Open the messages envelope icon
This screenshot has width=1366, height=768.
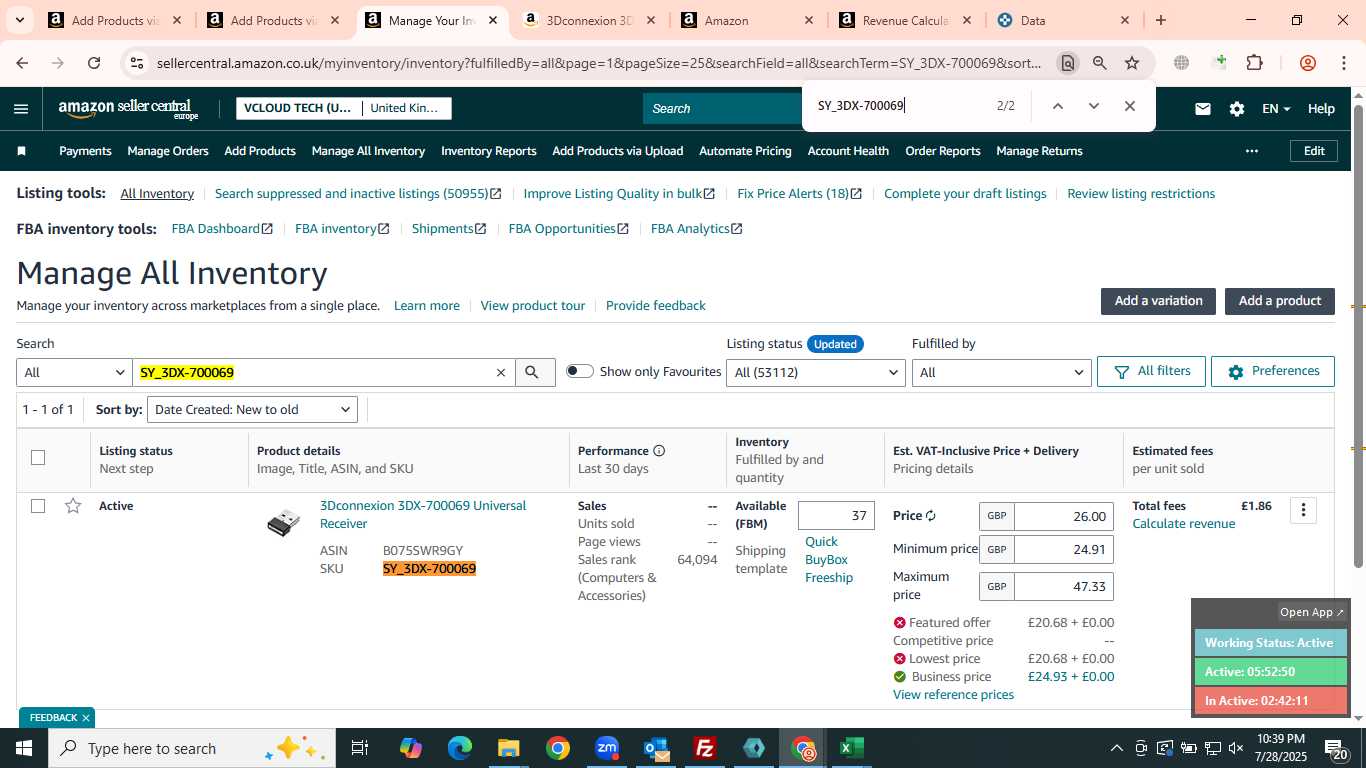click(1203, 109)
